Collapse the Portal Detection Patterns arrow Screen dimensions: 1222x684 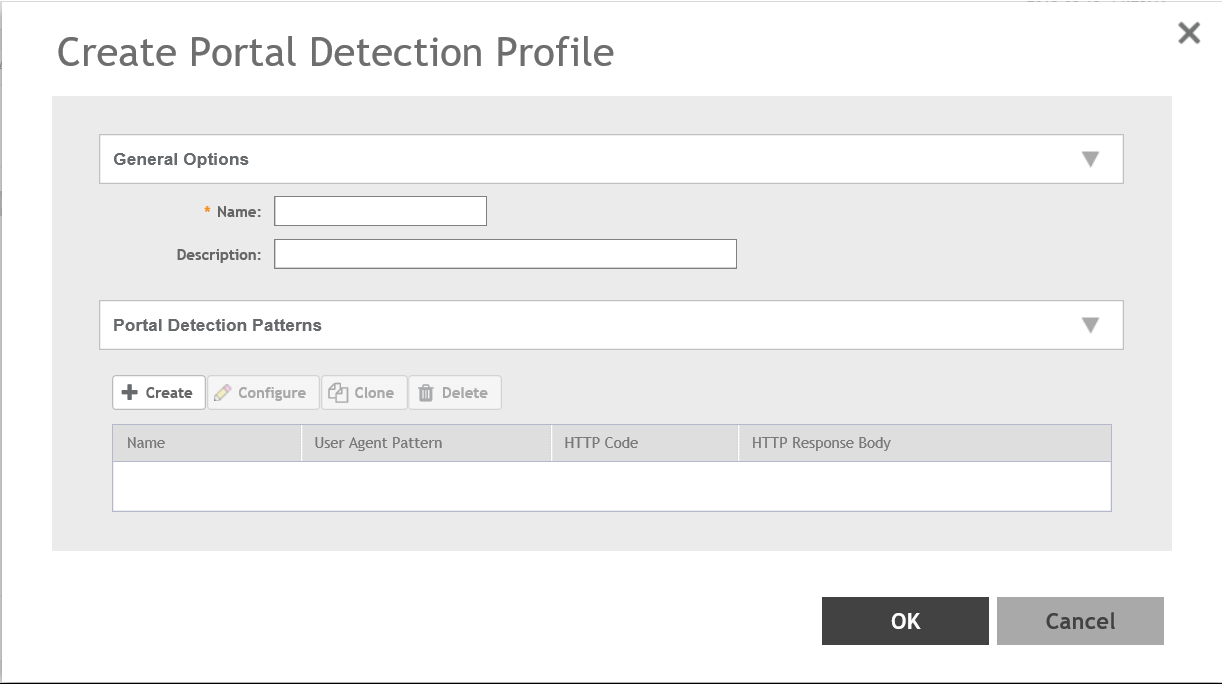click(1090, 325)
